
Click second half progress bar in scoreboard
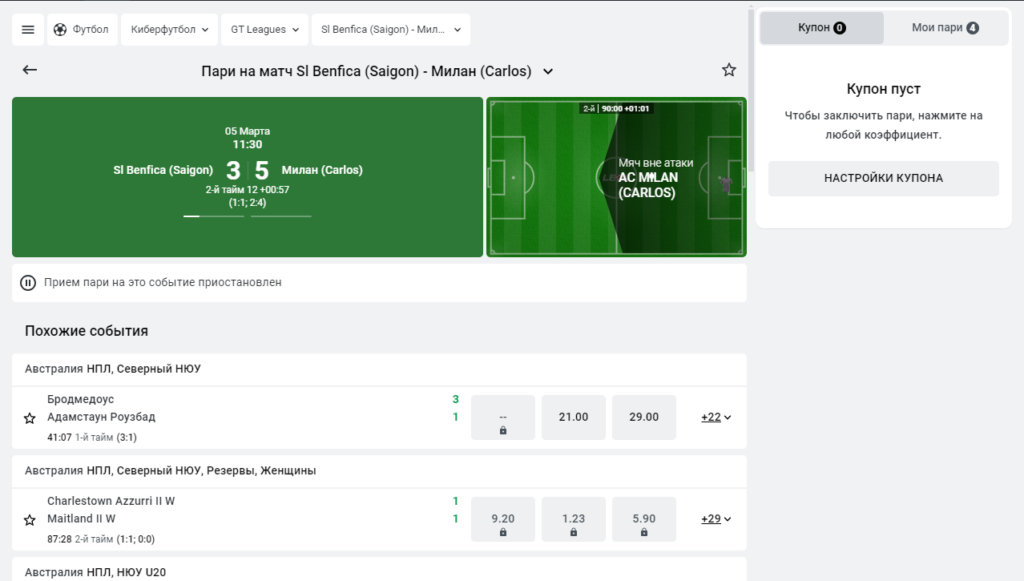[281, 216]
